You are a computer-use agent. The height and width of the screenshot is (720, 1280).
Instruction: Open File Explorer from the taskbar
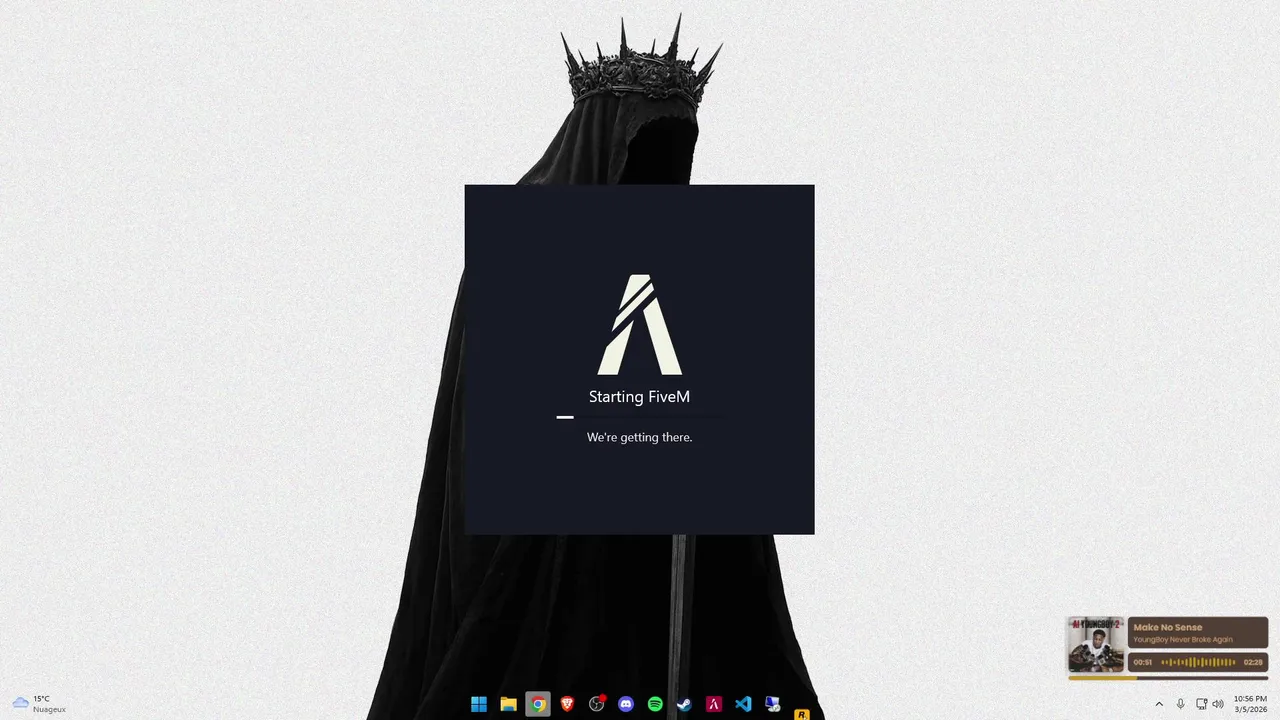coord(508,704)
